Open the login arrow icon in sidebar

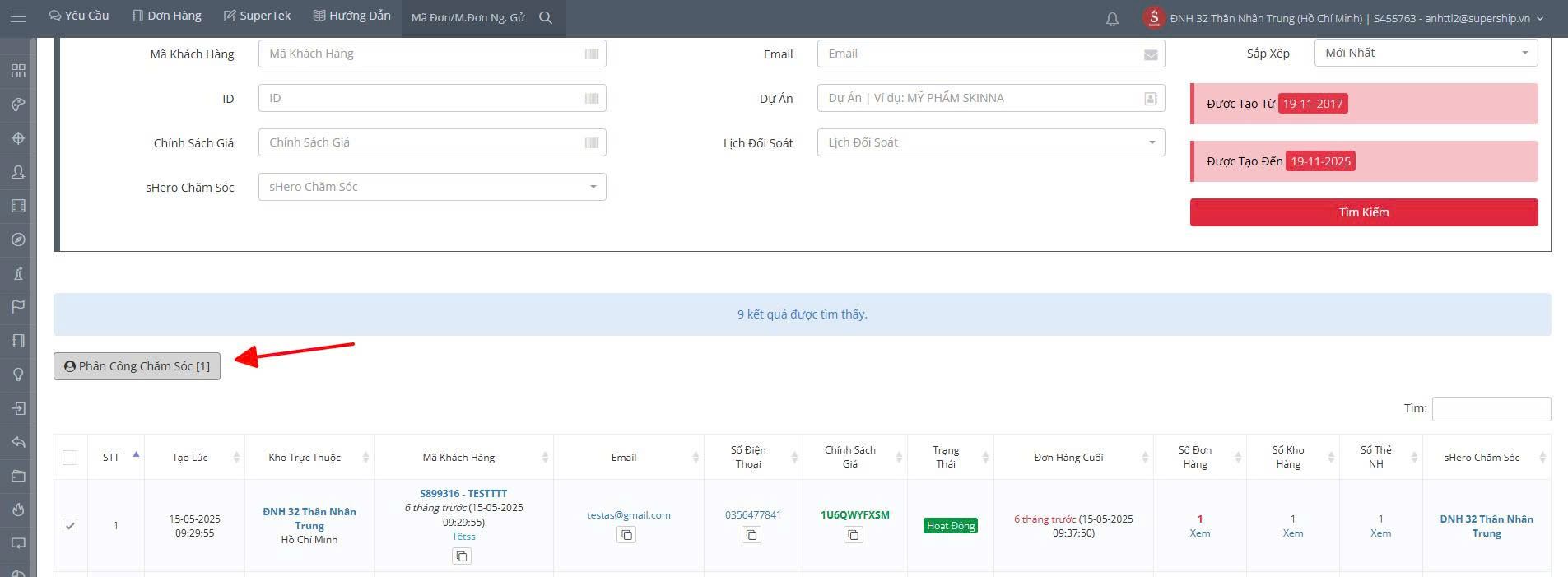(x=18, y=408)
